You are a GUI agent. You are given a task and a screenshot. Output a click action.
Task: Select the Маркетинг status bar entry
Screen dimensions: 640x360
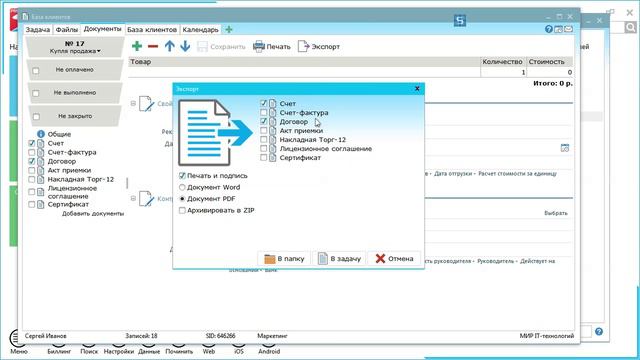click(x=272, y=336)
